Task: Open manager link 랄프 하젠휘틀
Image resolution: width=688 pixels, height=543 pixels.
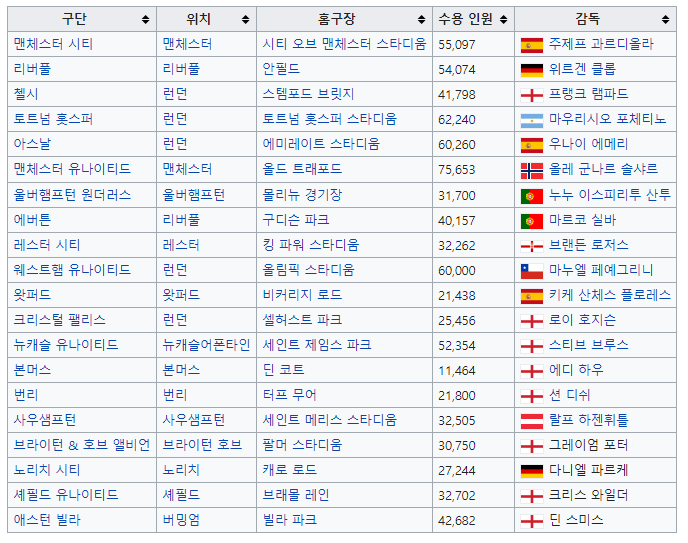Action: (x=589, y=420)
